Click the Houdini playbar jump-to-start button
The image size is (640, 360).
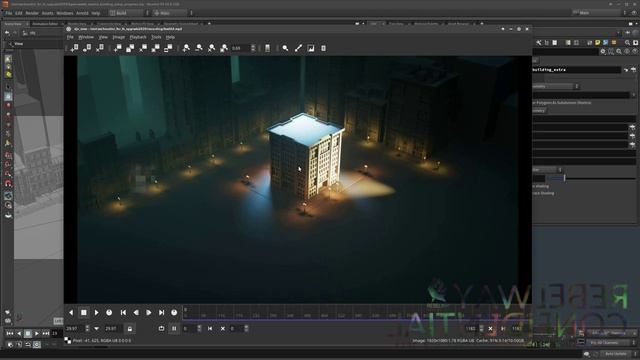10,333
